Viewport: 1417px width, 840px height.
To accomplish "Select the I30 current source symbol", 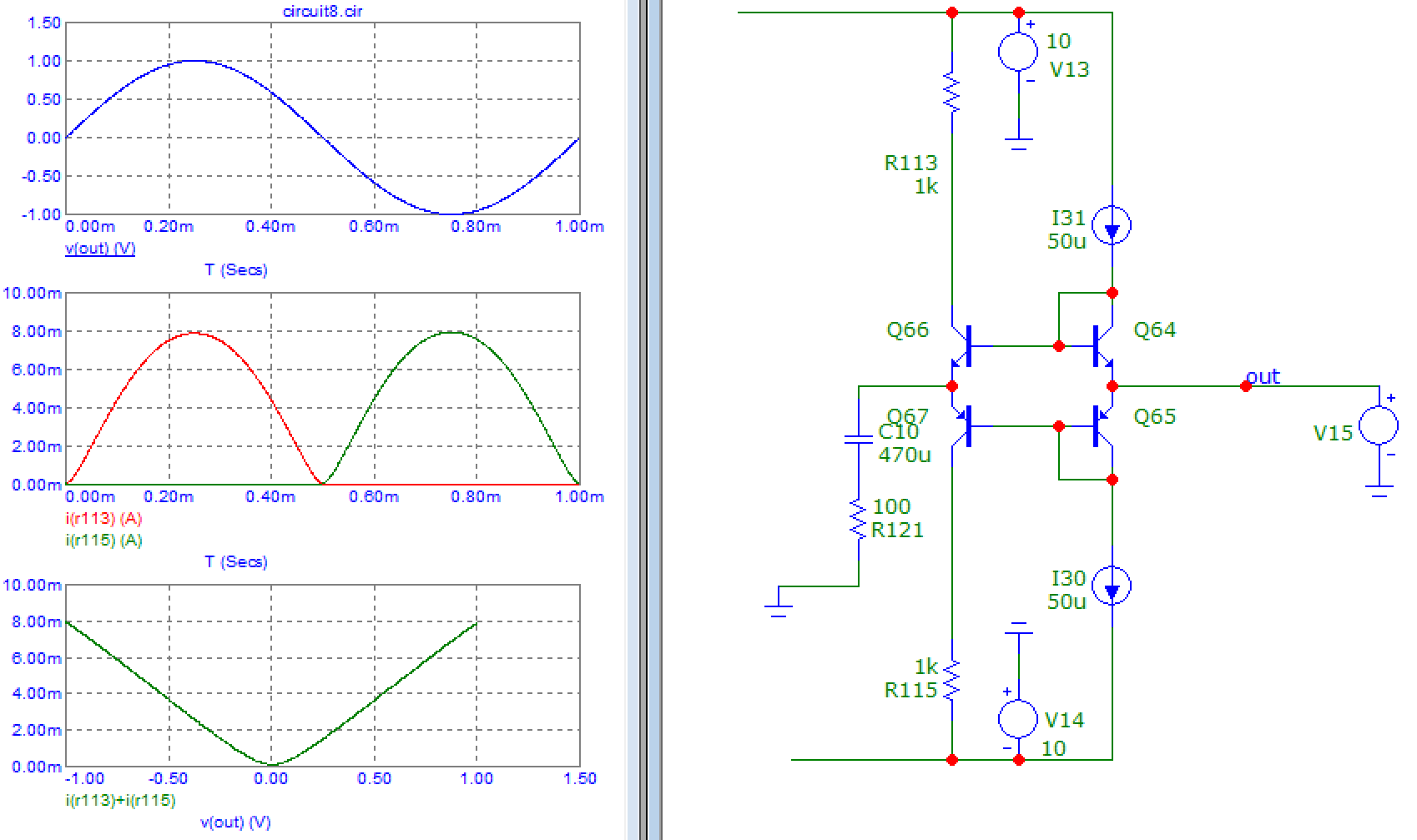I will [1112, 585].
